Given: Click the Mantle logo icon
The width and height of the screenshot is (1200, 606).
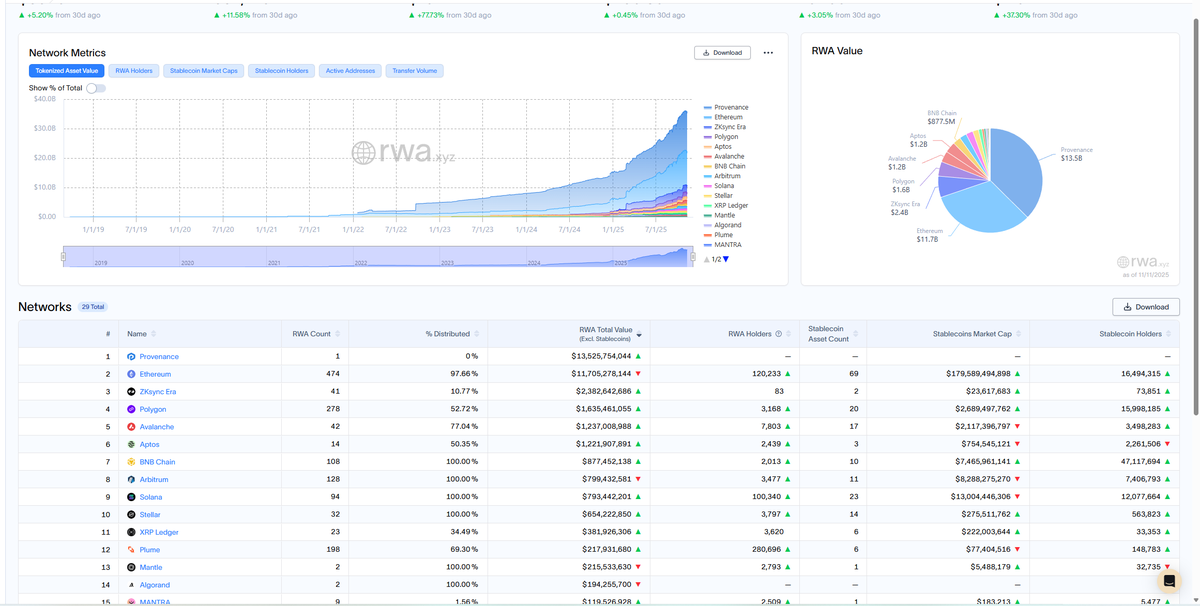Looking at the screenshot, I should [131, 567].
